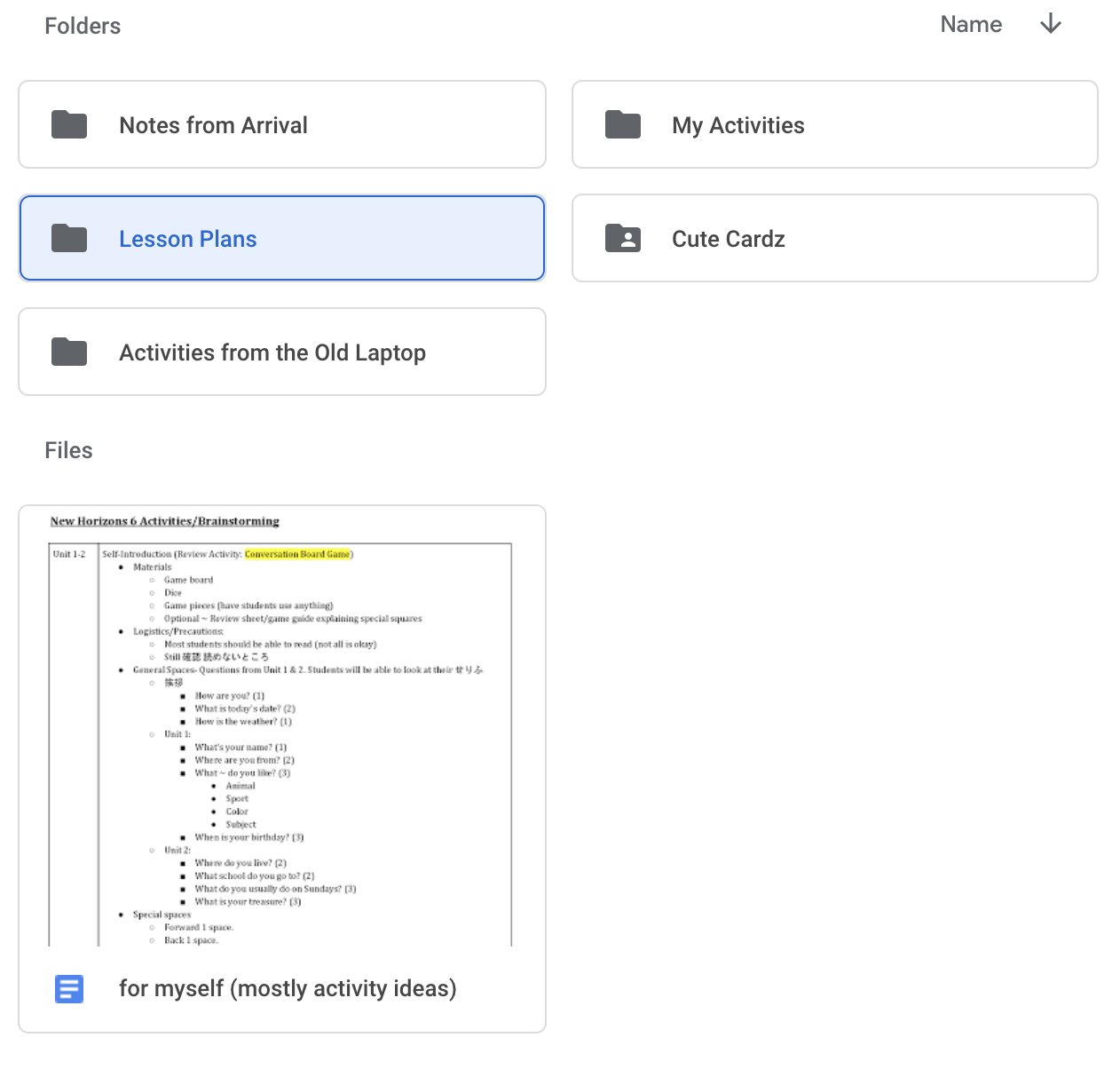The image size is (1120, 1085).
Task: Select Activities from the Old Laptop label
Action: click(272, 352)
